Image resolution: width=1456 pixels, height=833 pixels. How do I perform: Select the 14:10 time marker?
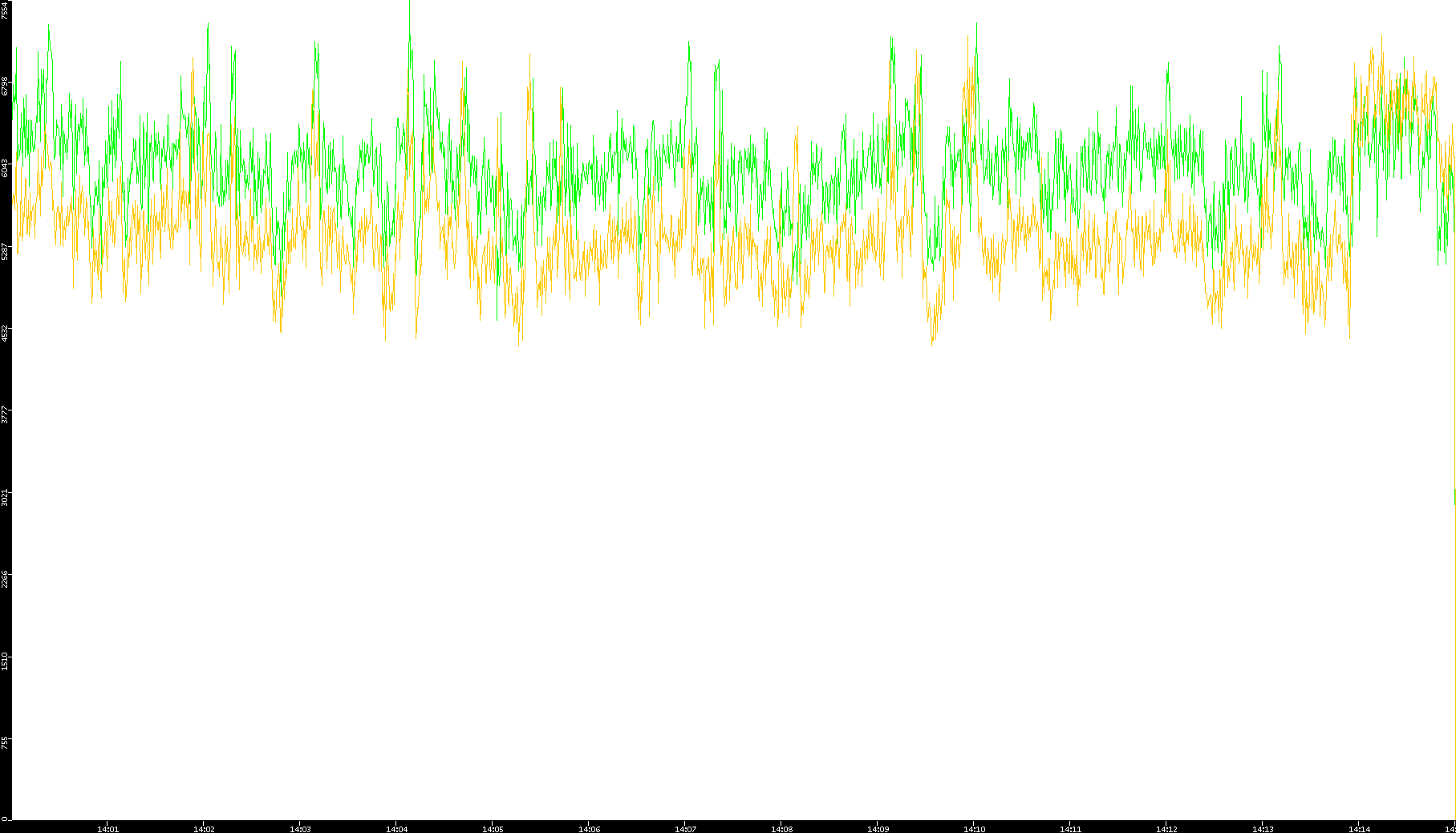[974, 828]
